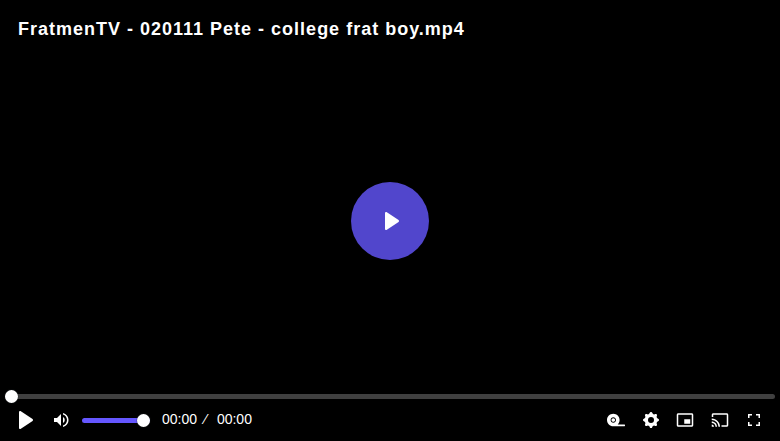Click the slash separator between time labels

pyautogui.click(x=205, y=420)
